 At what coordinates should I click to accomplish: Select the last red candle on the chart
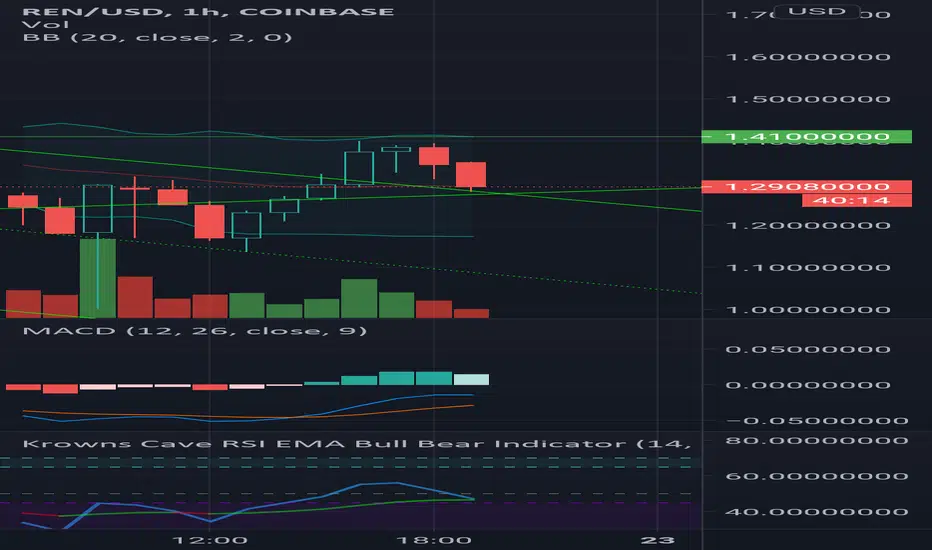pos(471,175)
